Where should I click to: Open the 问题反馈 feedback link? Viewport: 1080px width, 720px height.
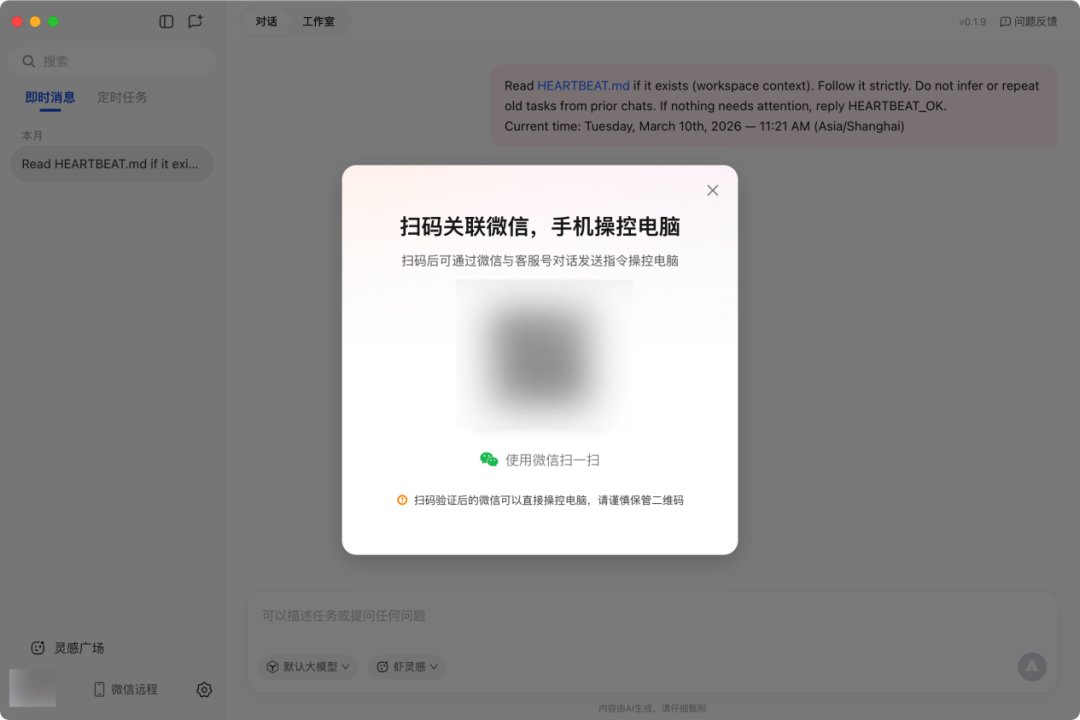point(1028,21)
